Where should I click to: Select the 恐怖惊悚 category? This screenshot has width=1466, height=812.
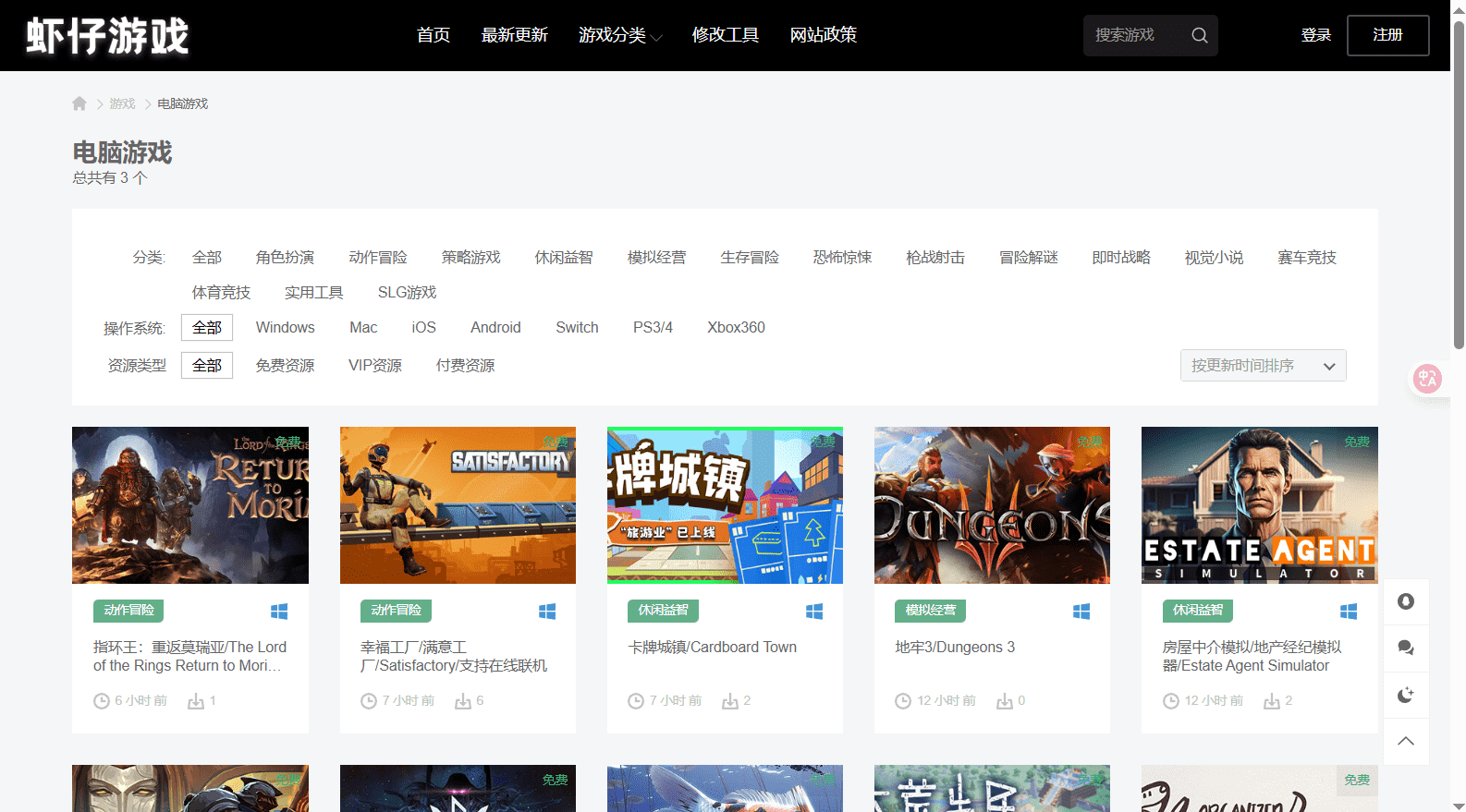(x=843, y=258)
